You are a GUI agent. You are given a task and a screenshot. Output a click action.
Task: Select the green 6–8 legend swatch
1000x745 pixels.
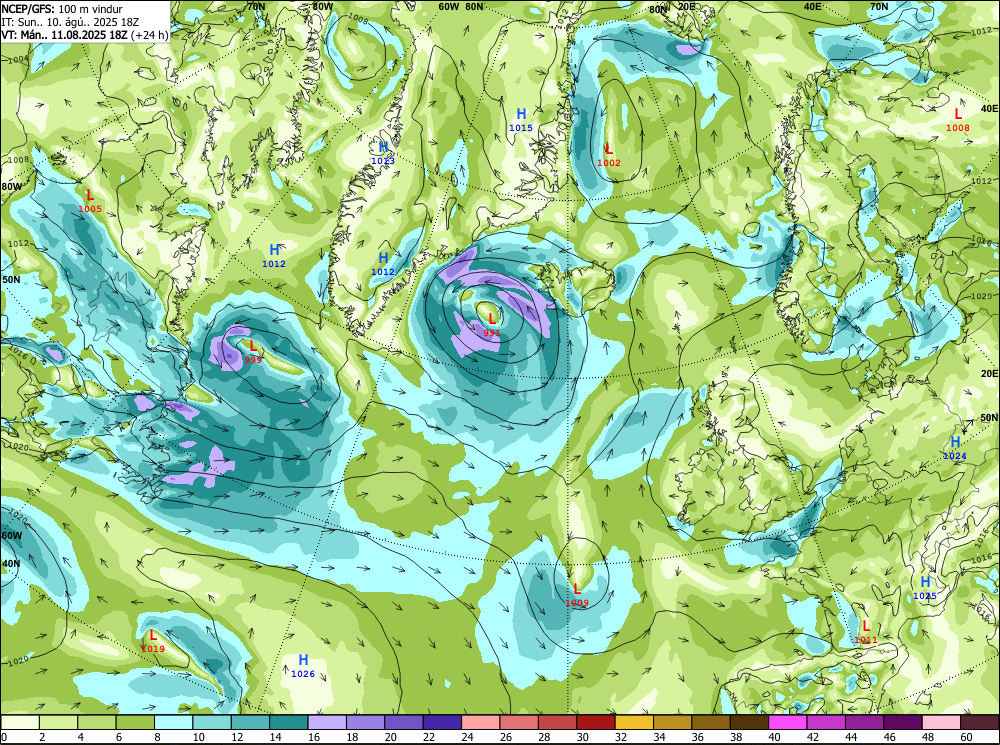click(135, 722)
